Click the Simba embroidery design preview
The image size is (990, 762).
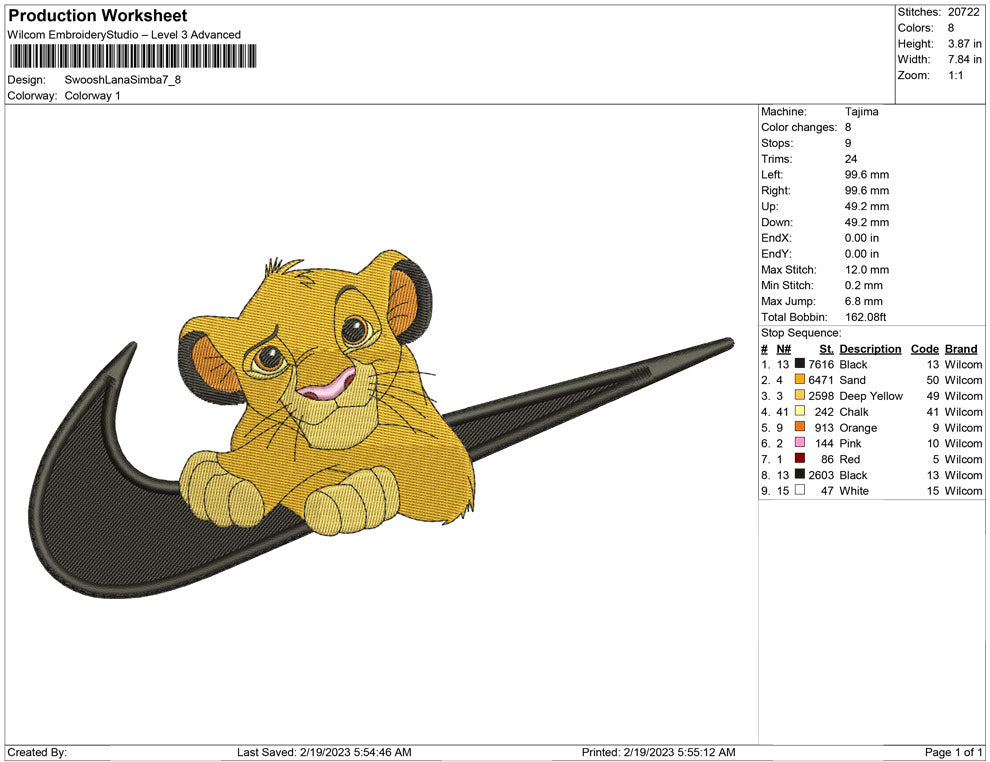coord(381,424)
